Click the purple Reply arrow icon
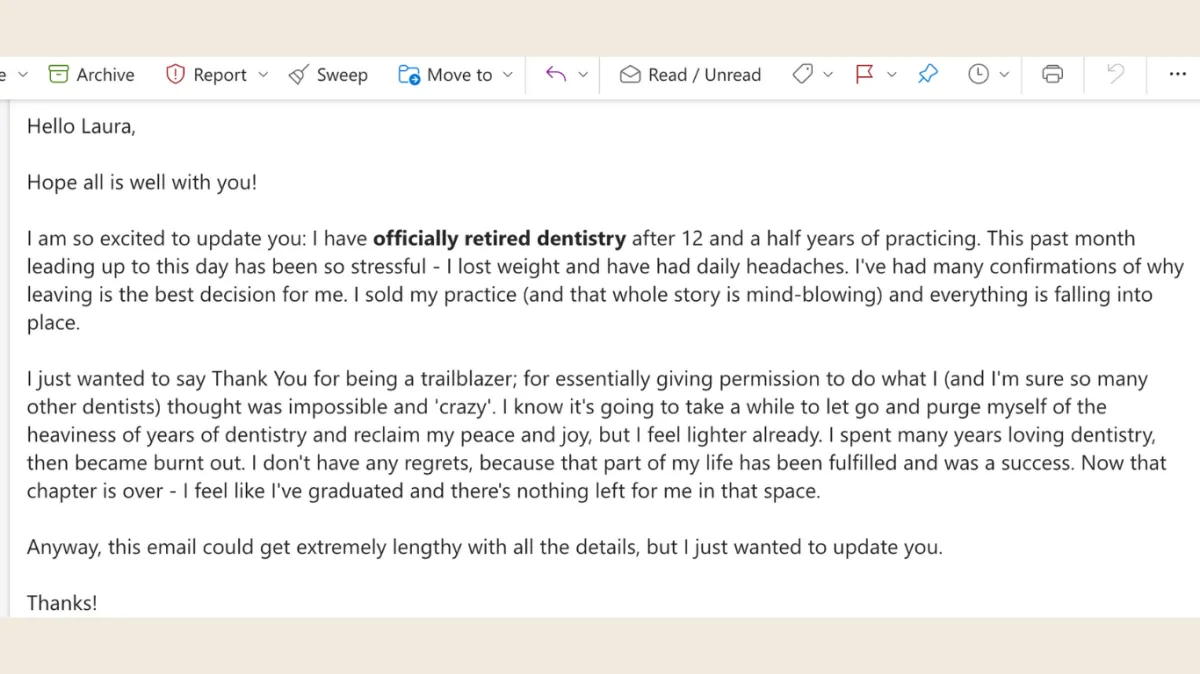 (x=556, y=75)
